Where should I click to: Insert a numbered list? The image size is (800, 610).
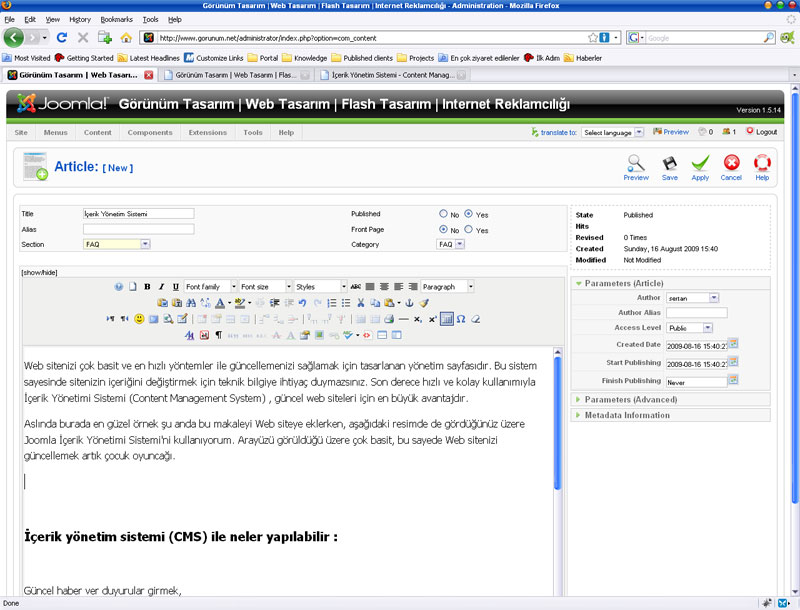pos(332,303)
